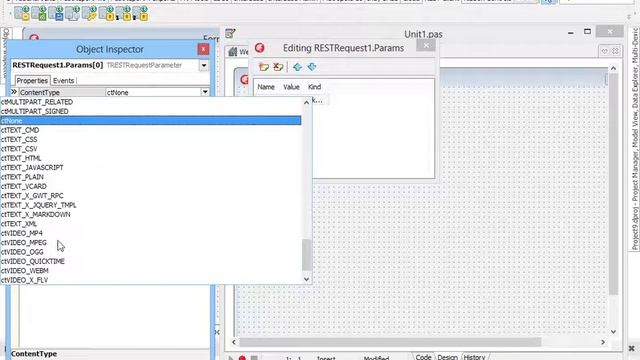Click form designer horizontal scrollbar left arrow
The image size is (640, 360).
234,342
